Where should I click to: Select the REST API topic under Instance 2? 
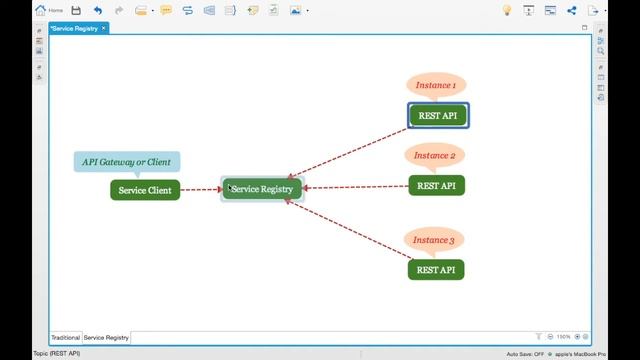click(x=436, y=186)
